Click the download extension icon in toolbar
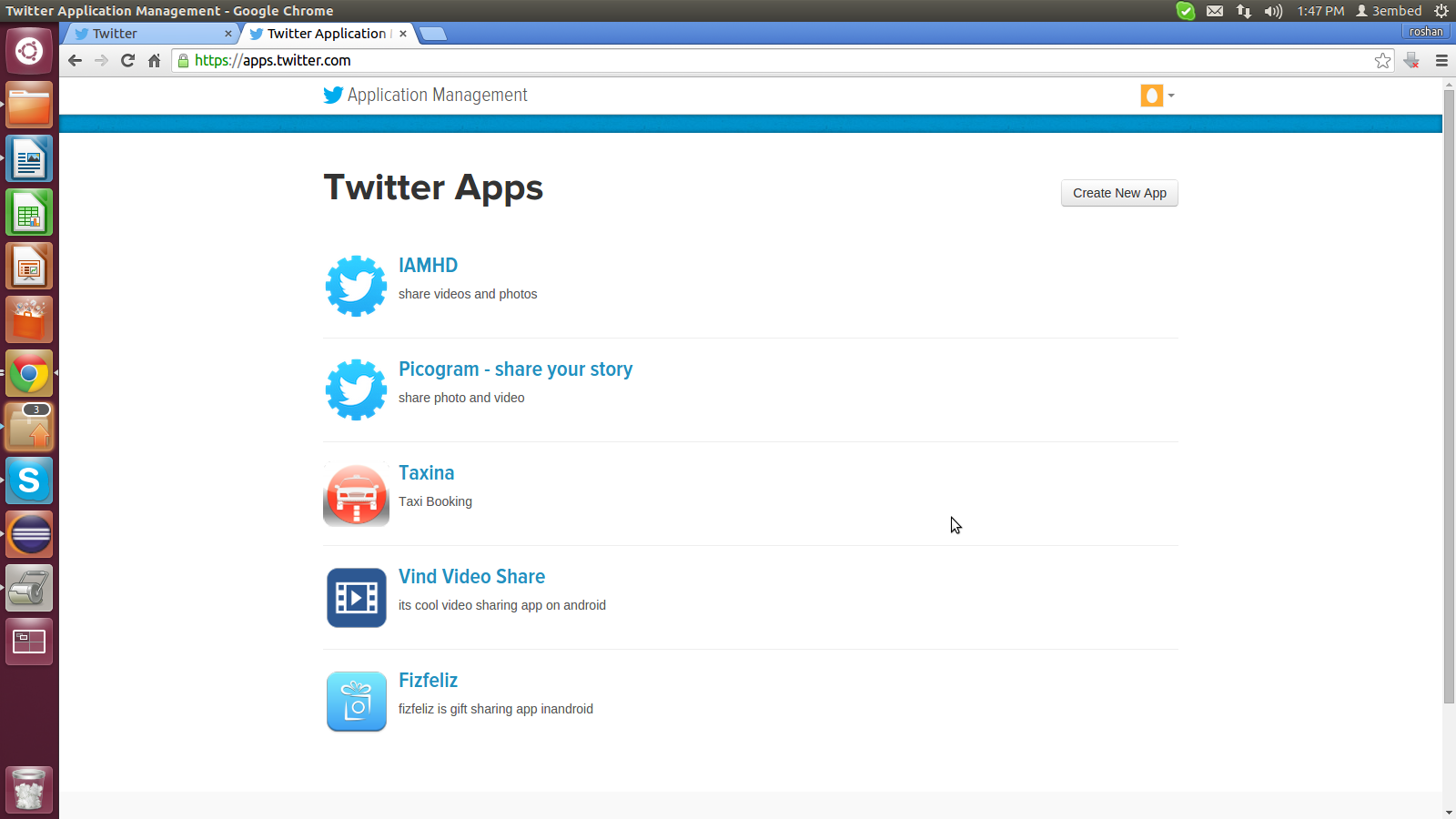The height and width of the screenshot is (819, 1456). coord(1411,60)
